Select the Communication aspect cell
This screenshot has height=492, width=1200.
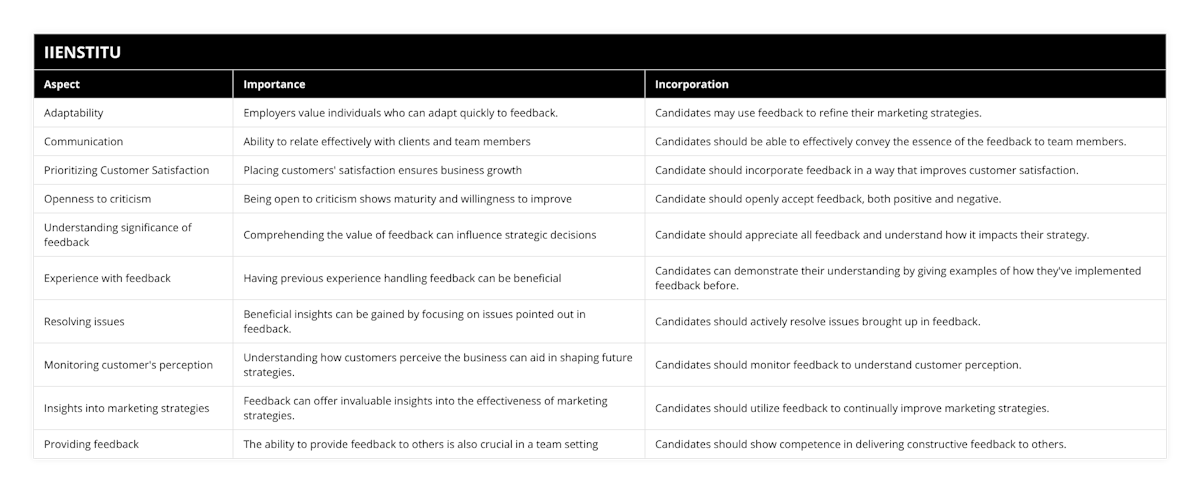[x=83, y=142]
